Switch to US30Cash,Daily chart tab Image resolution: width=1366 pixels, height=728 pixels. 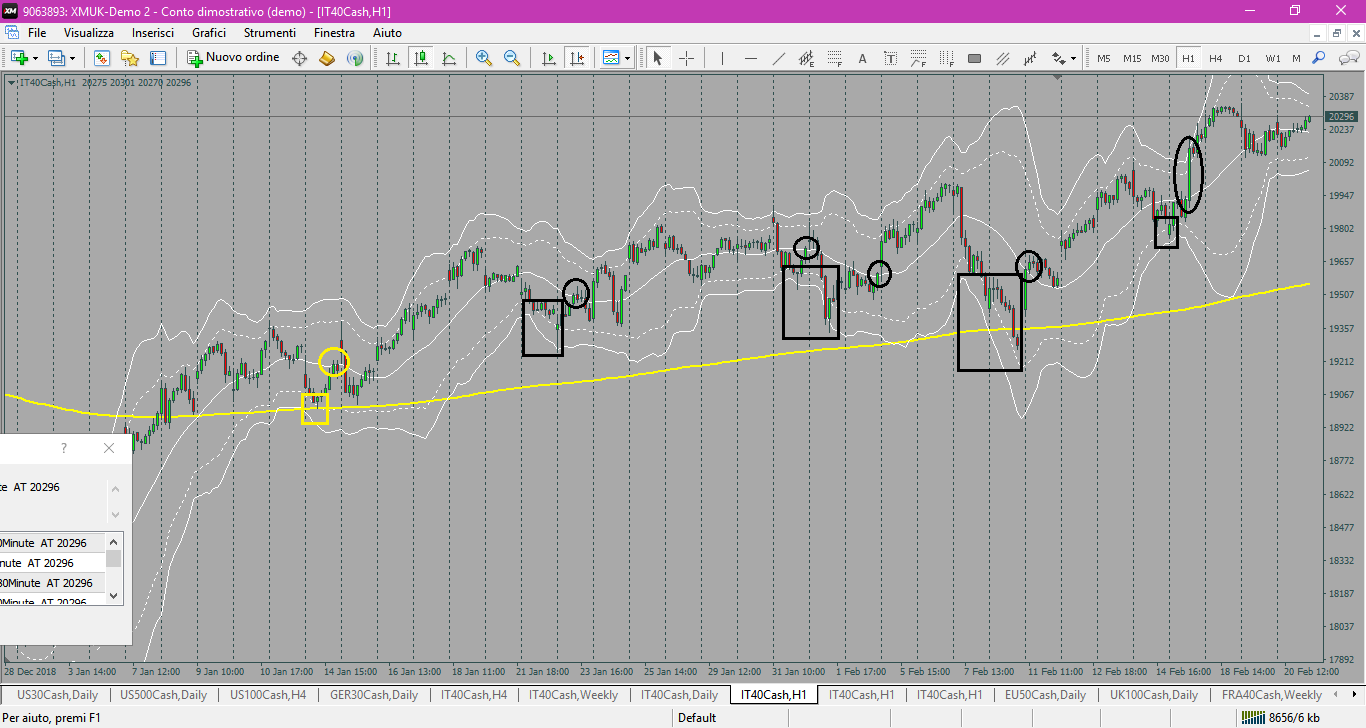click(58, 694)
